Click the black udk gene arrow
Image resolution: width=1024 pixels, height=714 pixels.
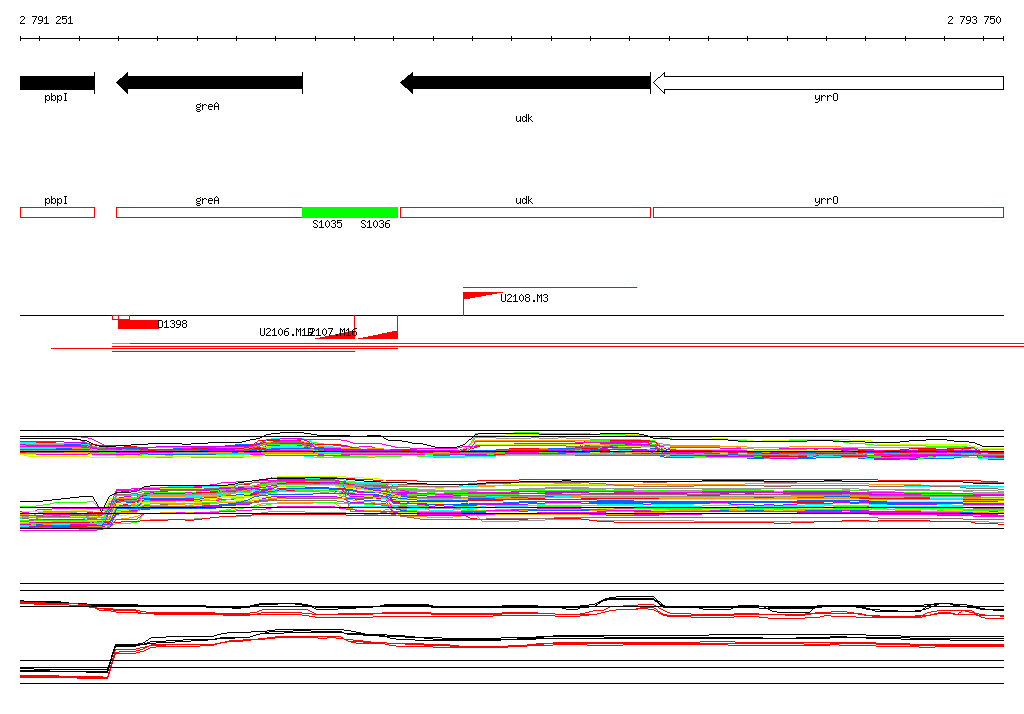coord(525,83)
